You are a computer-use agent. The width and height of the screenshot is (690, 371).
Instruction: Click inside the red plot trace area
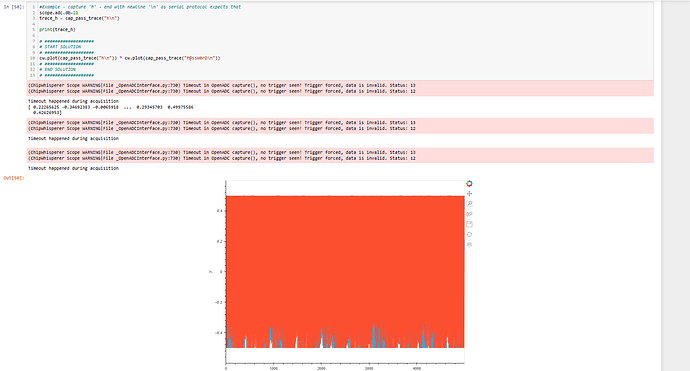(345, 264)
